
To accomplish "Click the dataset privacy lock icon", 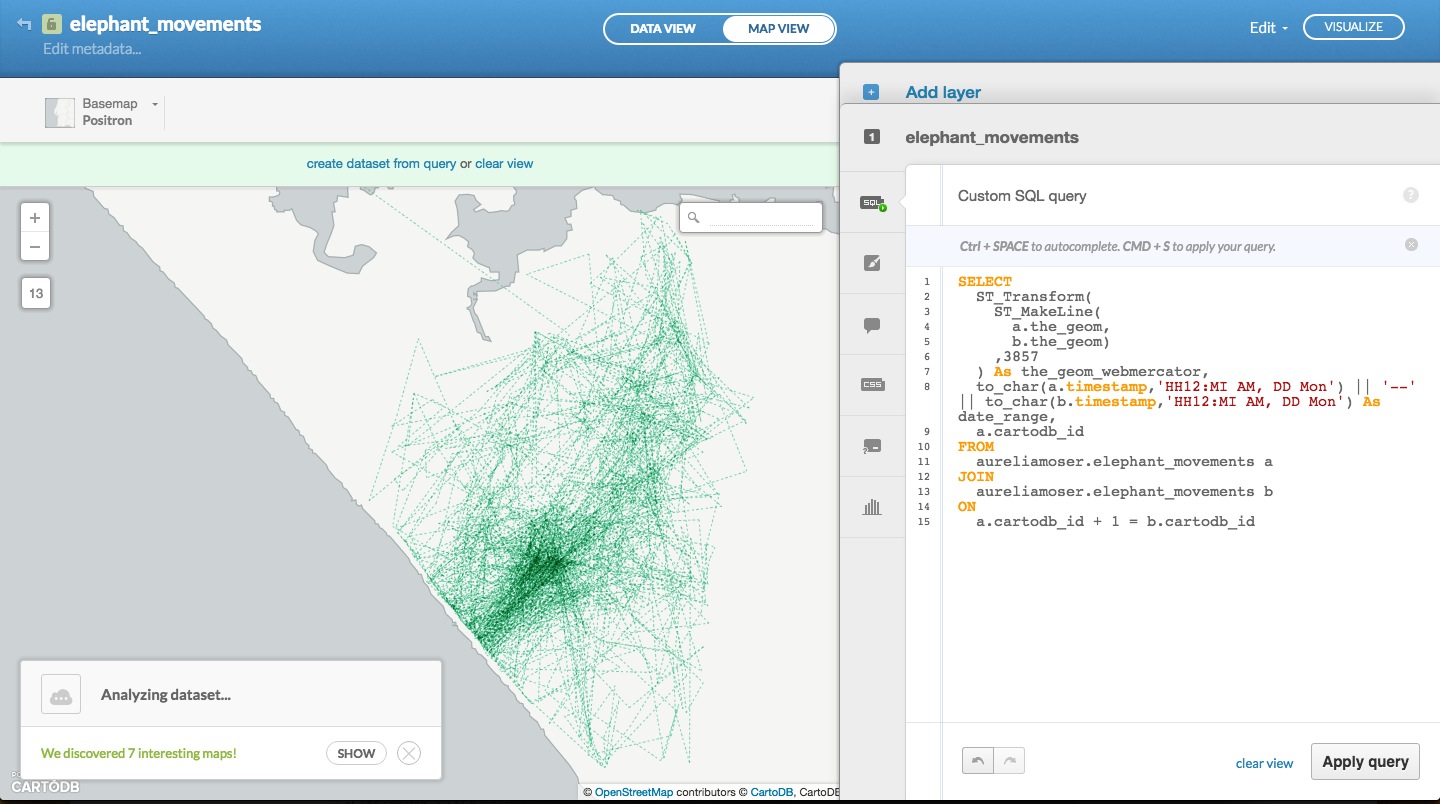I will click(52, 25).
